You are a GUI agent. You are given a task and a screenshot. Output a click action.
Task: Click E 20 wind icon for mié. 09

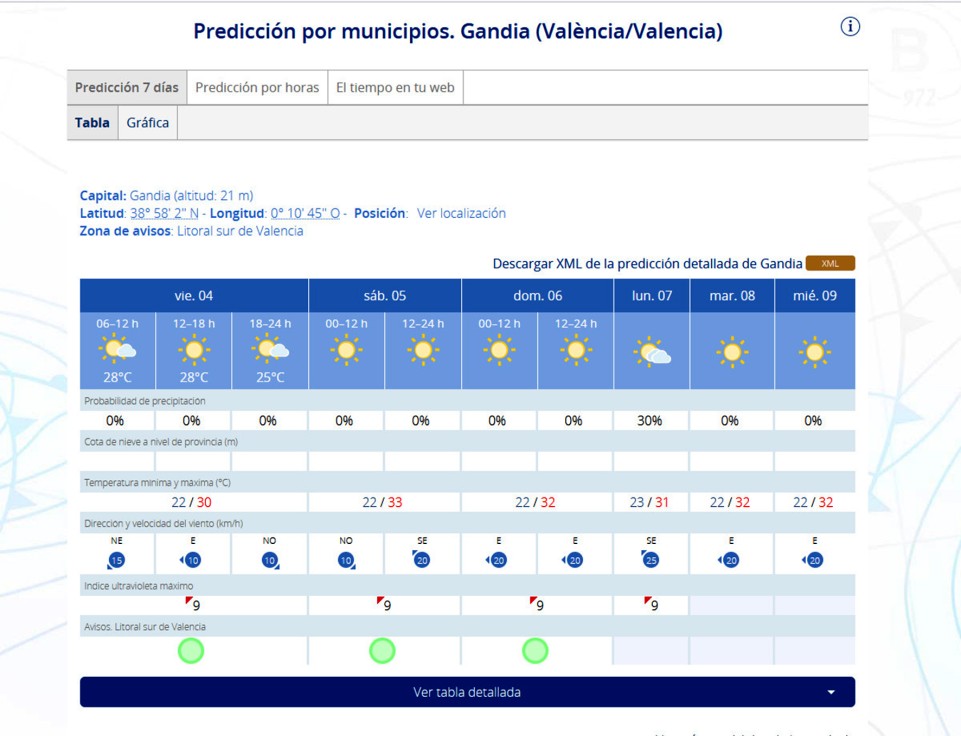tap(813, 560)
